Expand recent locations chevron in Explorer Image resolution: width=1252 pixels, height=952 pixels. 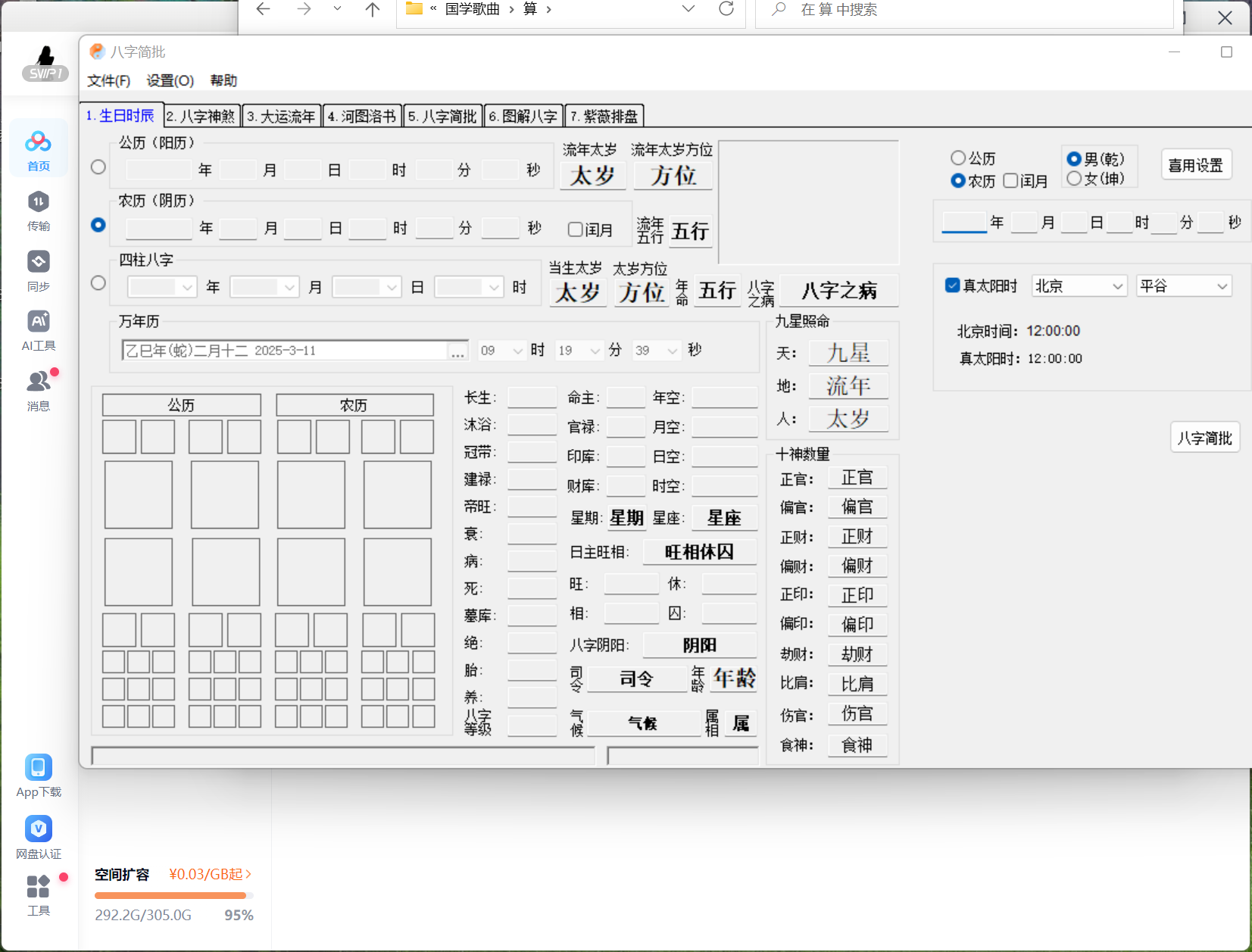pyautogui.click(x=337, y=9)
